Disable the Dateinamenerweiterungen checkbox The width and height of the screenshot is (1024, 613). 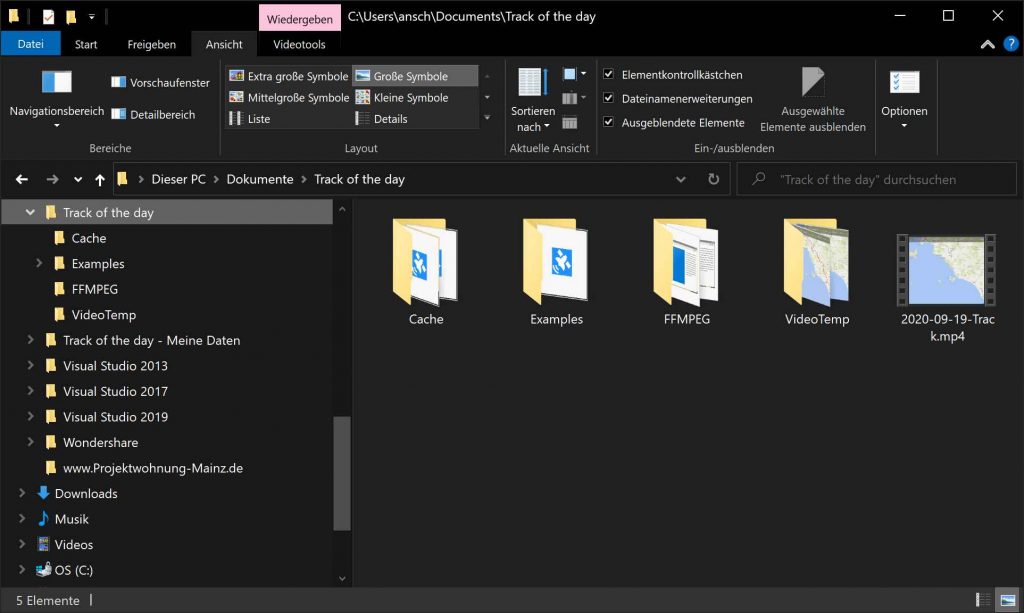pos(609,98)
